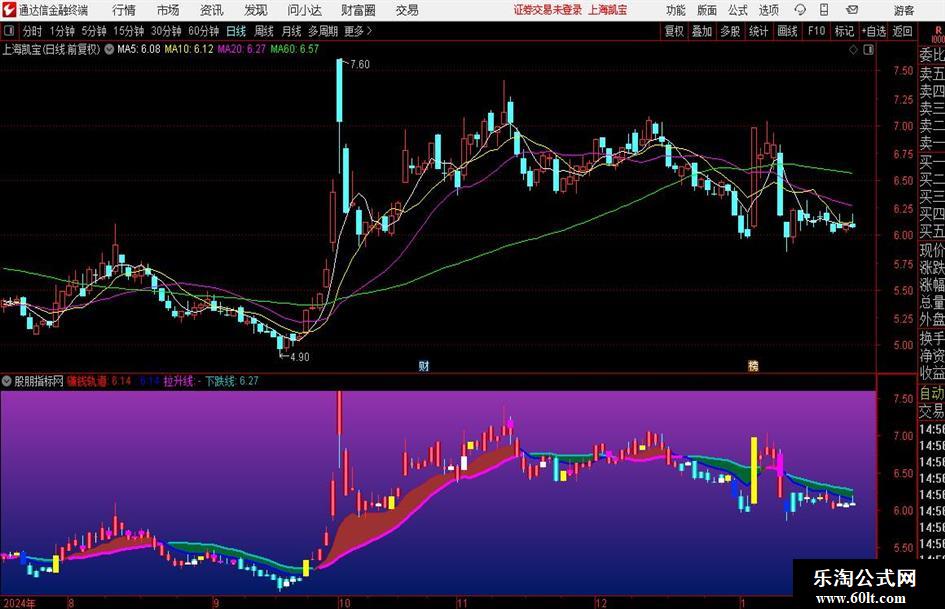
Task: Switch to 30分钟 period tab
Action: pos(166,31)
